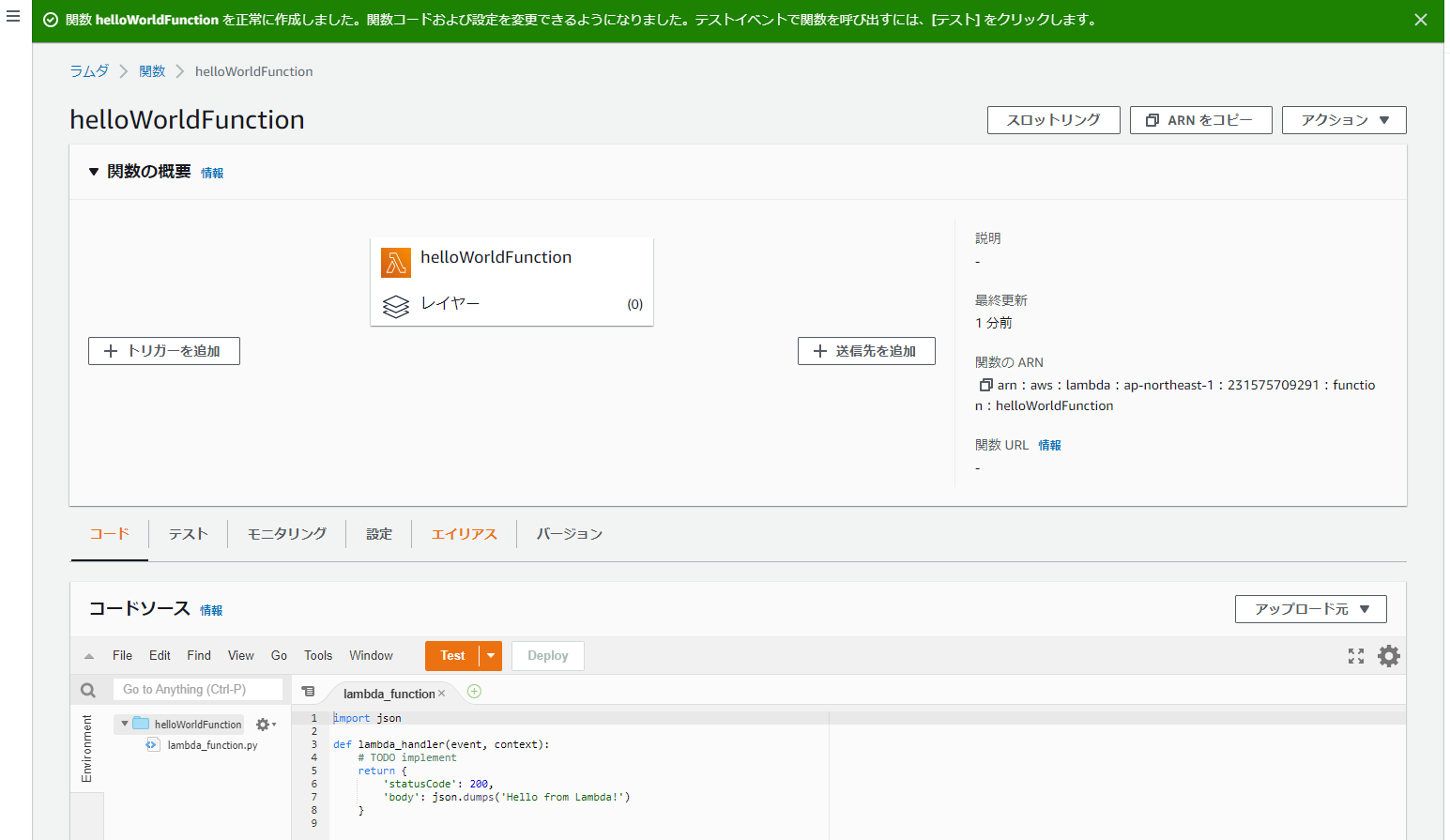This screenshot has height=840, width=1450.
Task: Open the アップロード元 dropdown
Action: [x=1310, y=609]
